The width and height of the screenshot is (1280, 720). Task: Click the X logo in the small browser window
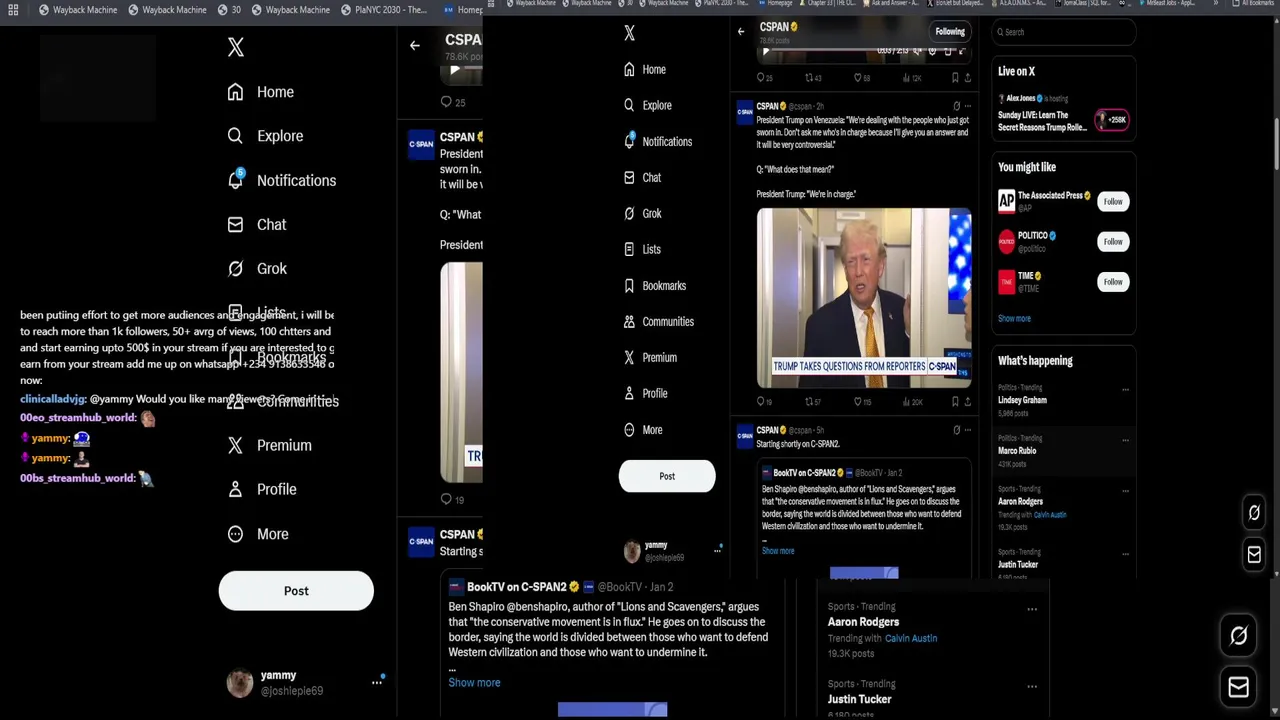(629, 33)
